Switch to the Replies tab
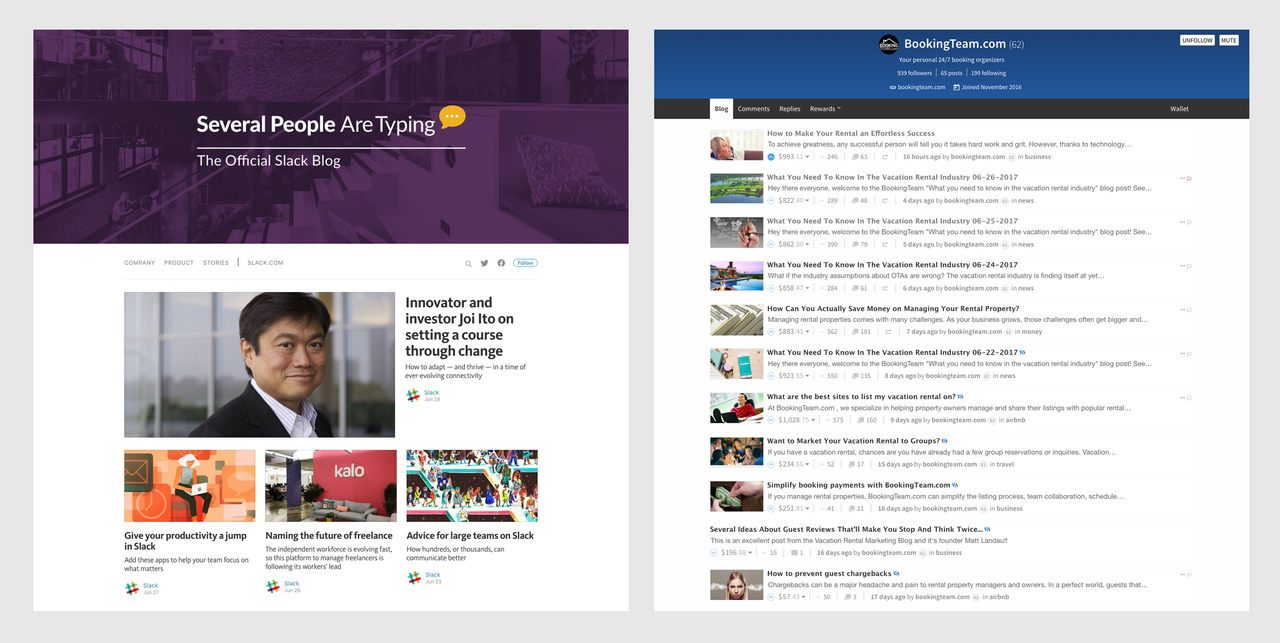The image size is (1280, 643). coord(790,109)
